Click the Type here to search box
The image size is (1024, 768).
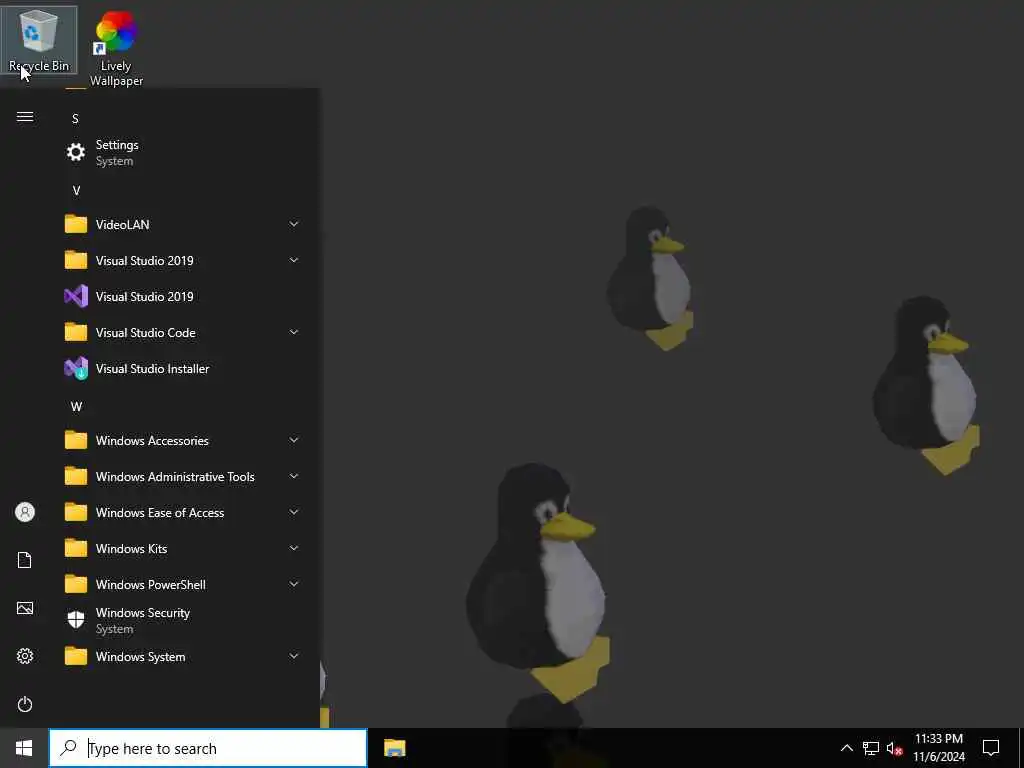click(x=208, y=748)
